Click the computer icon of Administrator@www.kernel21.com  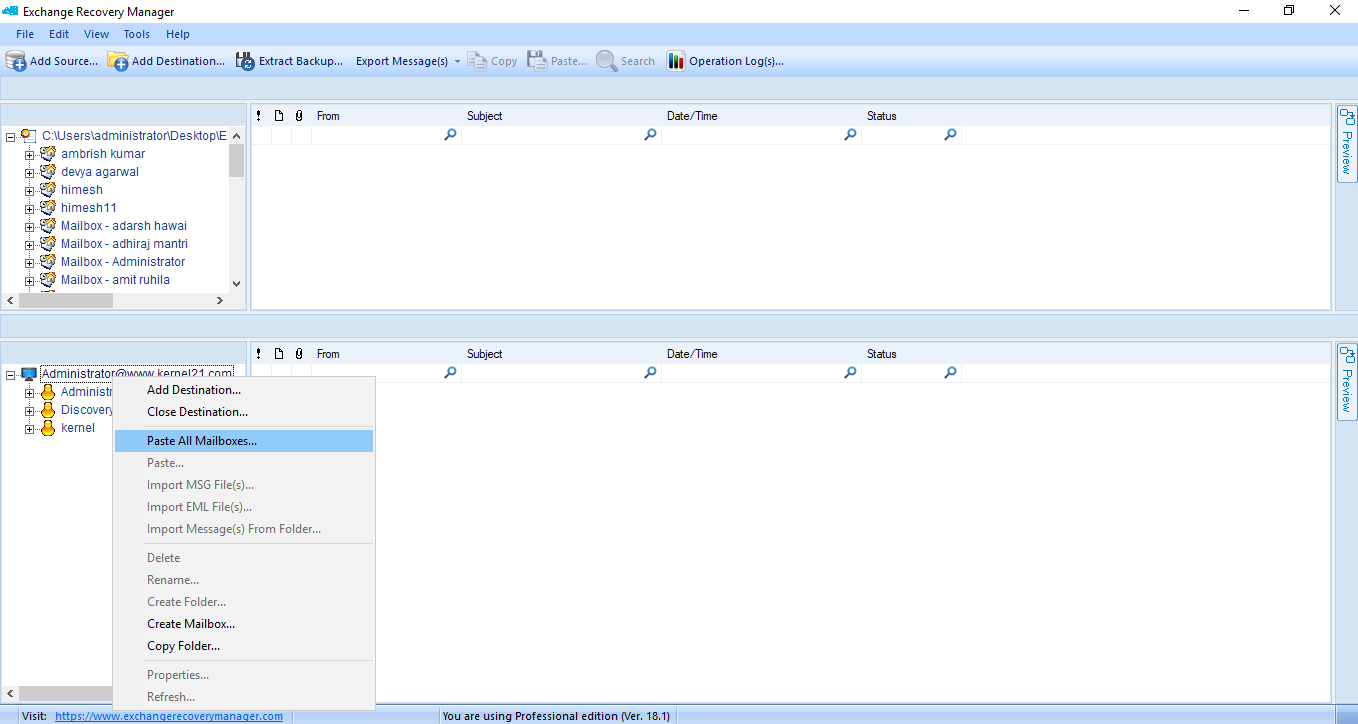point(29,374)
